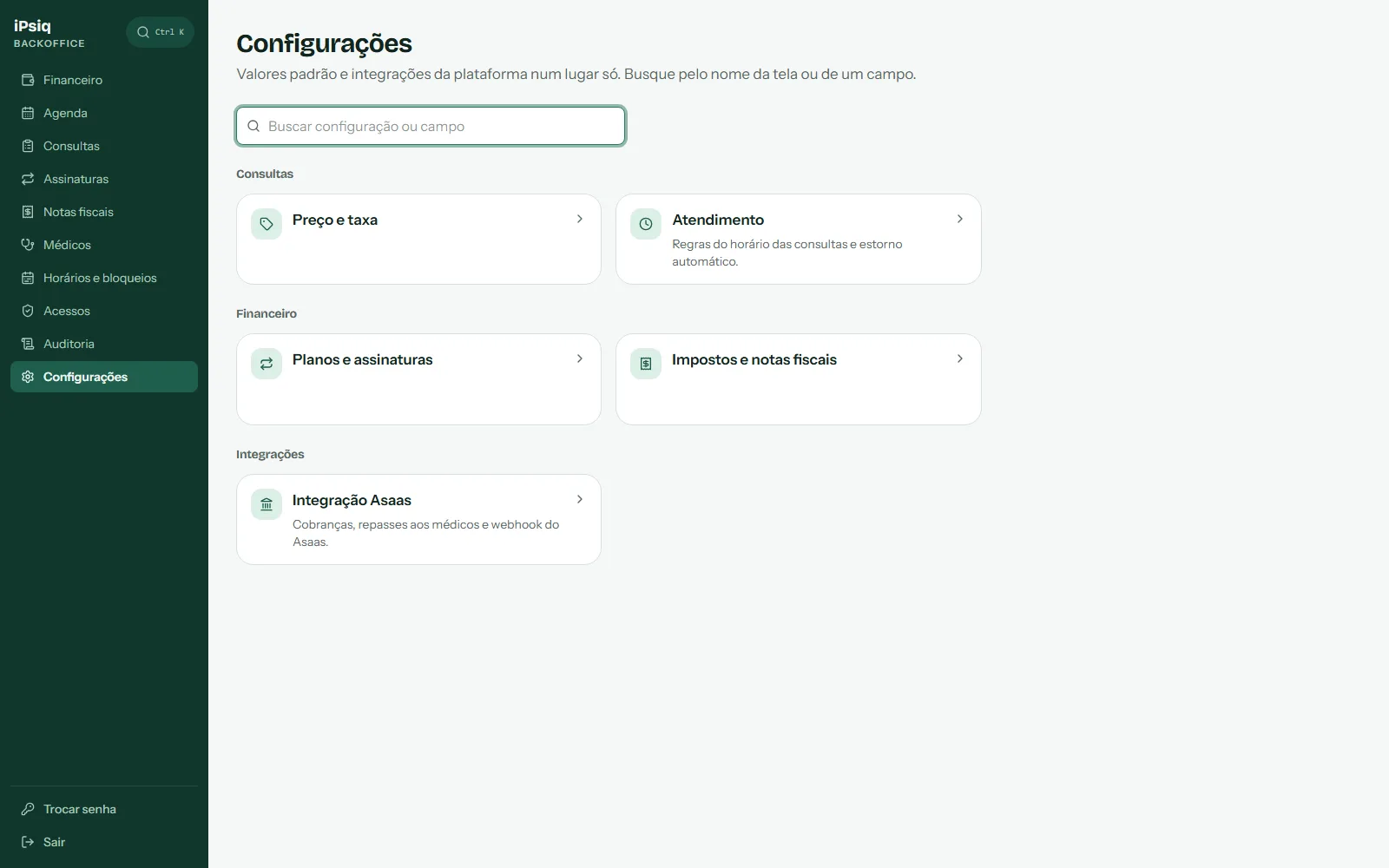The image size is (1389, 868).
Task: Click the Sair logout icon
Action: (x=28, y=842)
